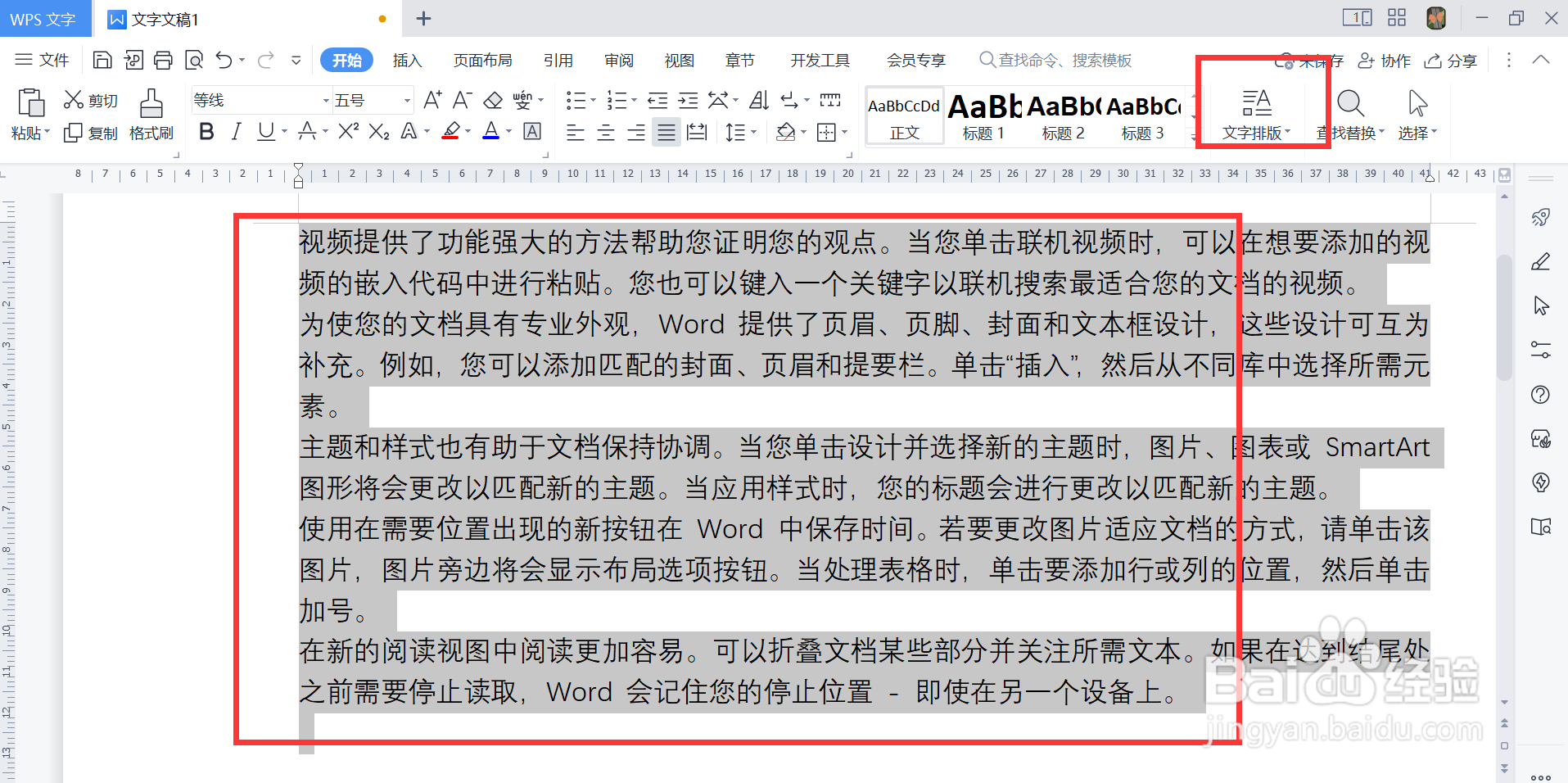Align text left
This screenshot has height=783, width=1568.
click(x=576, y=132)
